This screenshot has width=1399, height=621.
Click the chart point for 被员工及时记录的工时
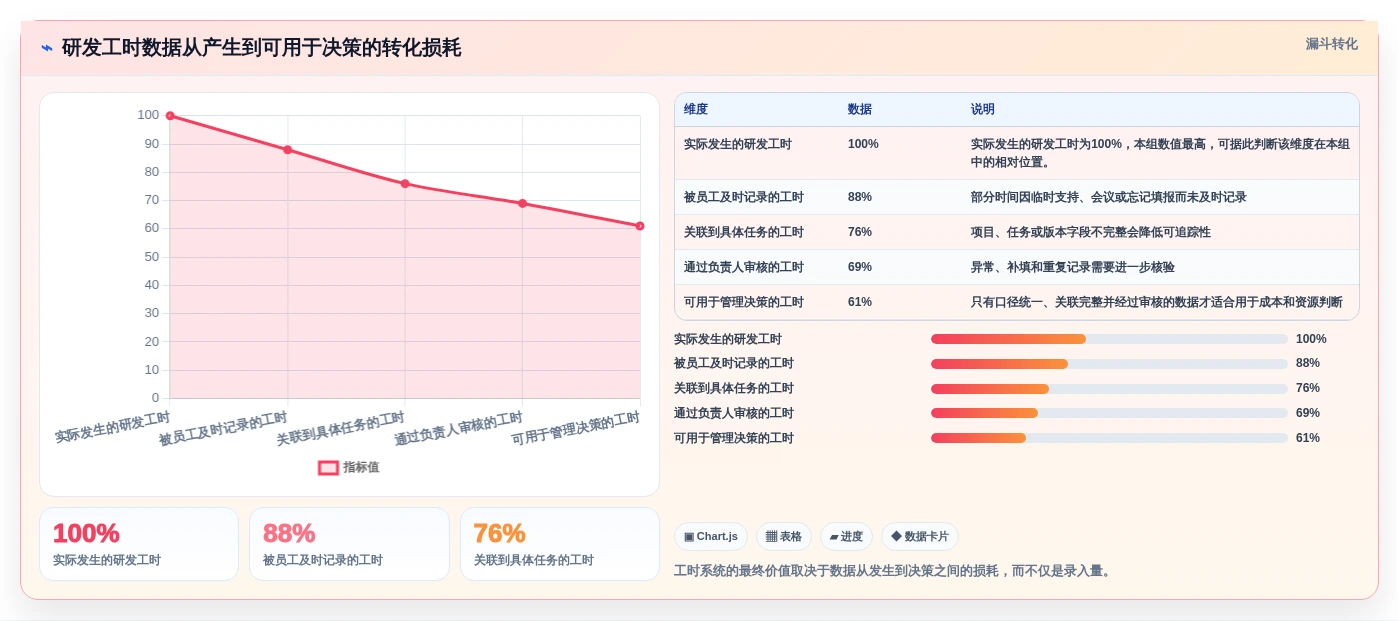[287, 150]
